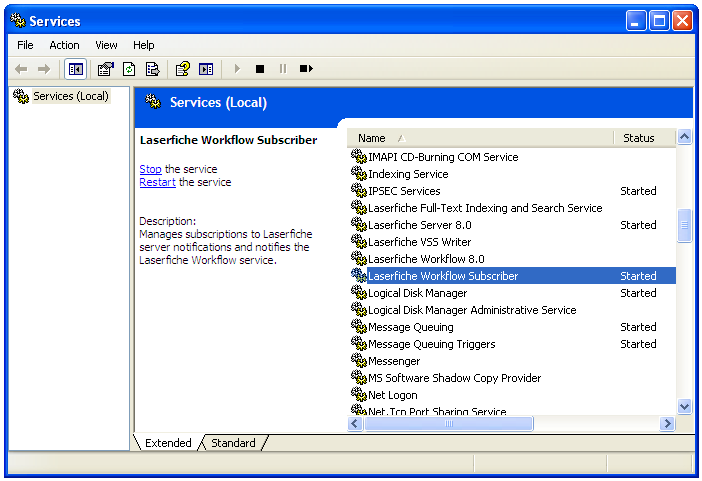The image size is (702, 481).
Task: Select Message Queuing Triggers service
Action: click(x=432, y=344)
